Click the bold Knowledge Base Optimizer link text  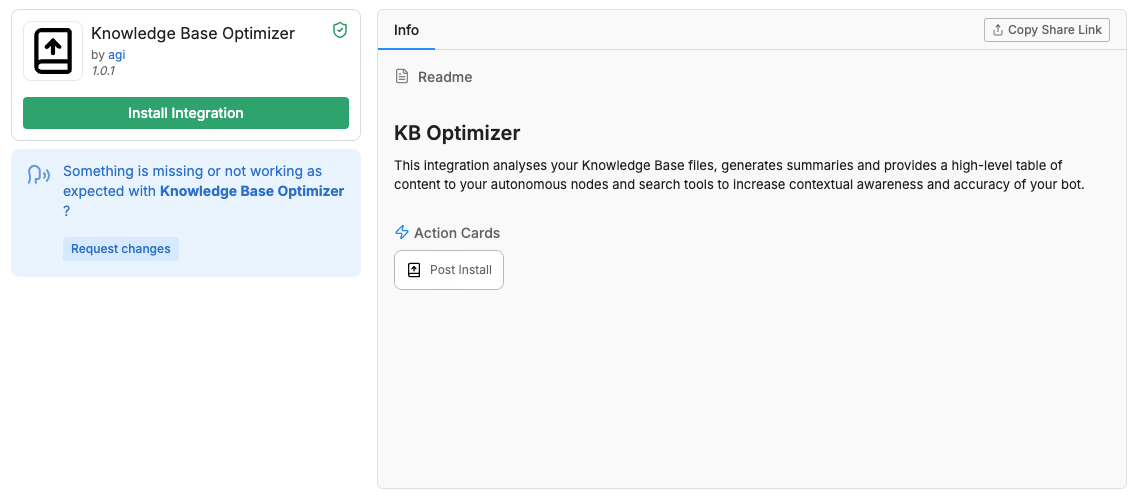point(252,191)
